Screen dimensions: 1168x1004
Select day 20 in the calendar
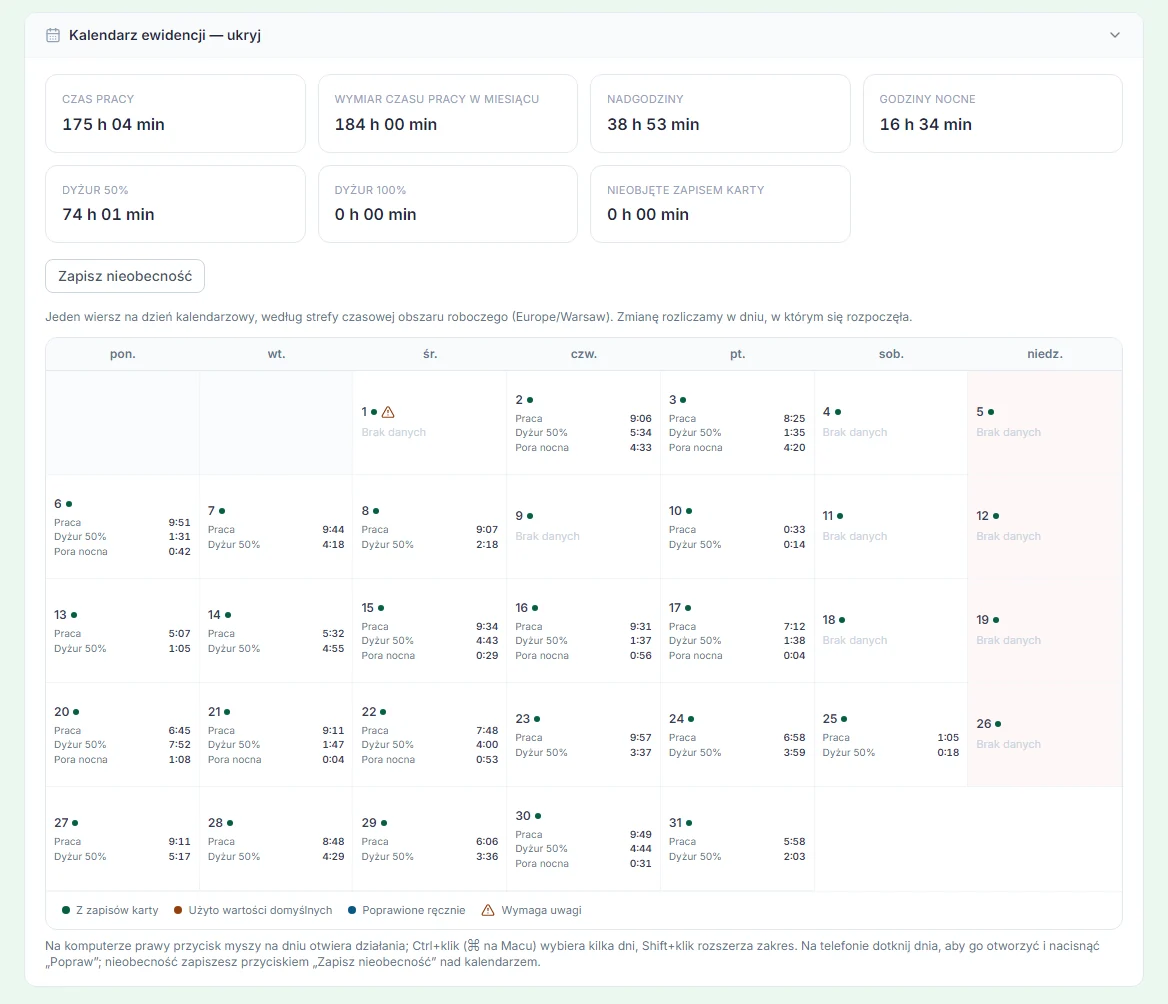[123, 735]
